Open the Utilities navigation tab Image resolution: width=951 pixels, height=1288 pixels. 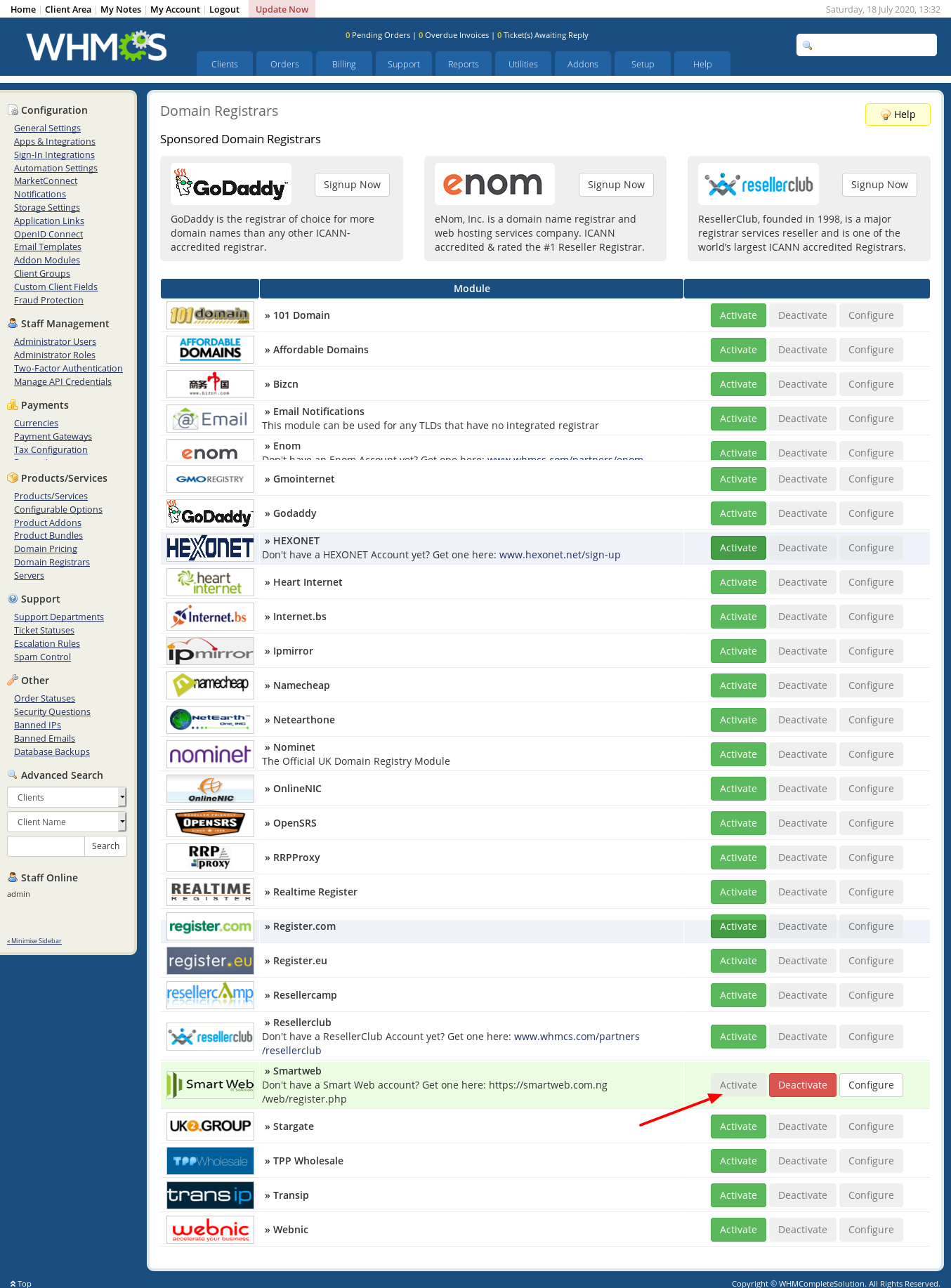click(523, 64)
